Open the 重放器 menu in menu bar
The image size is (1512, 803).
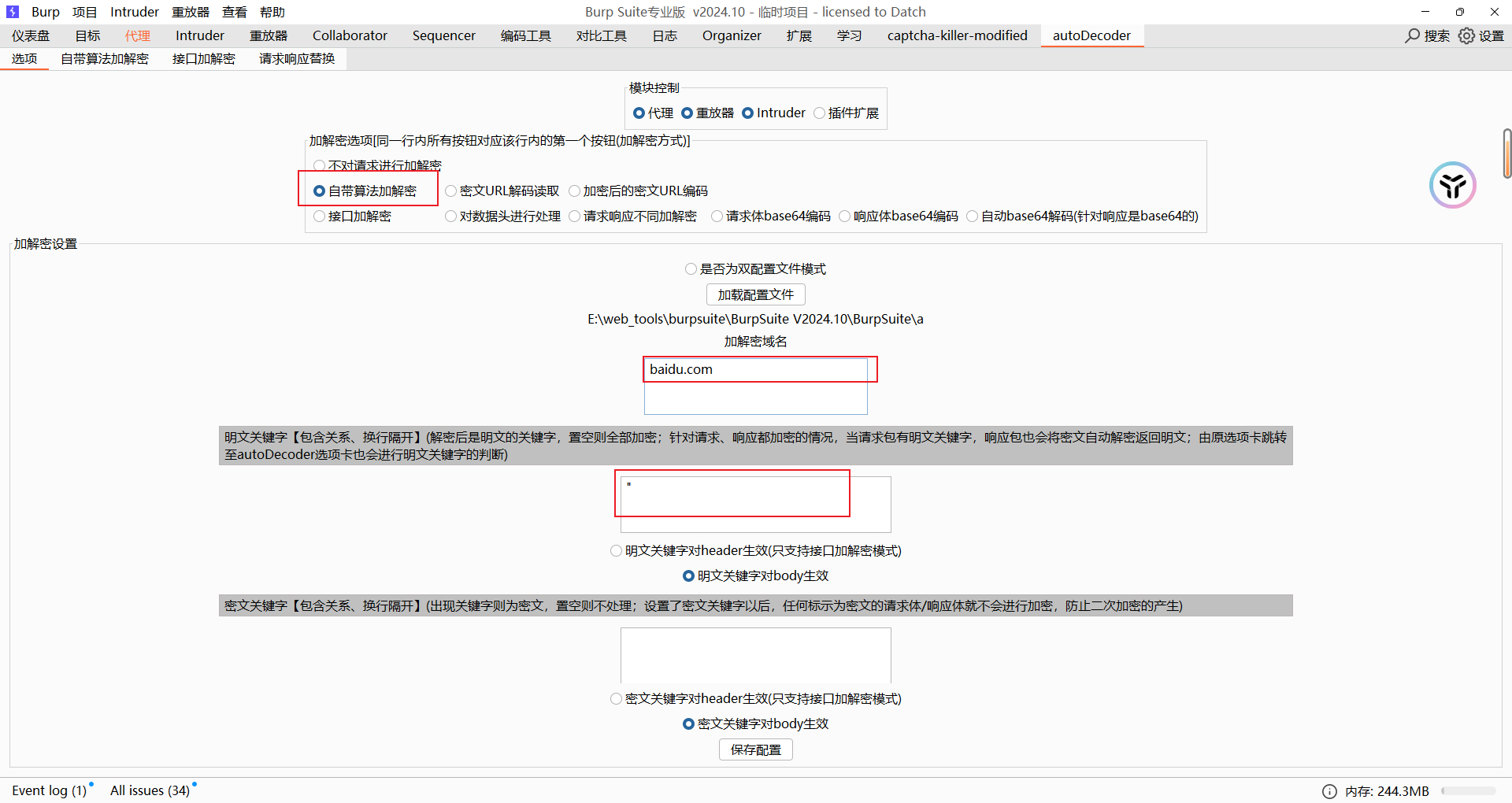point(191,12)
